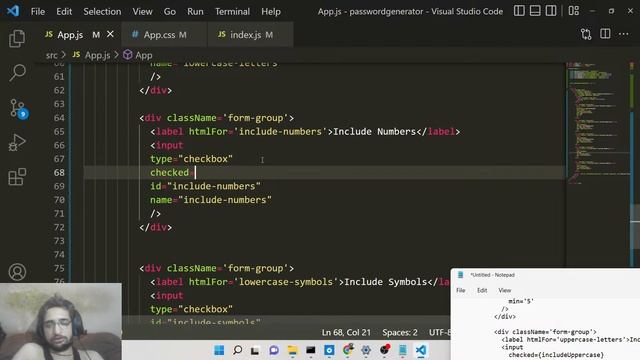The image size is (640, 360).
Task: Open the Chat app on the taskbar
Action: [274, 350]
